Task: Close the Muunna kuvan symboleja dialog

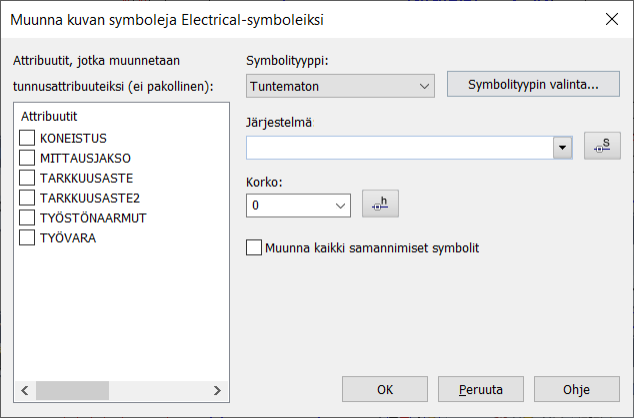Action: [610, 18]
